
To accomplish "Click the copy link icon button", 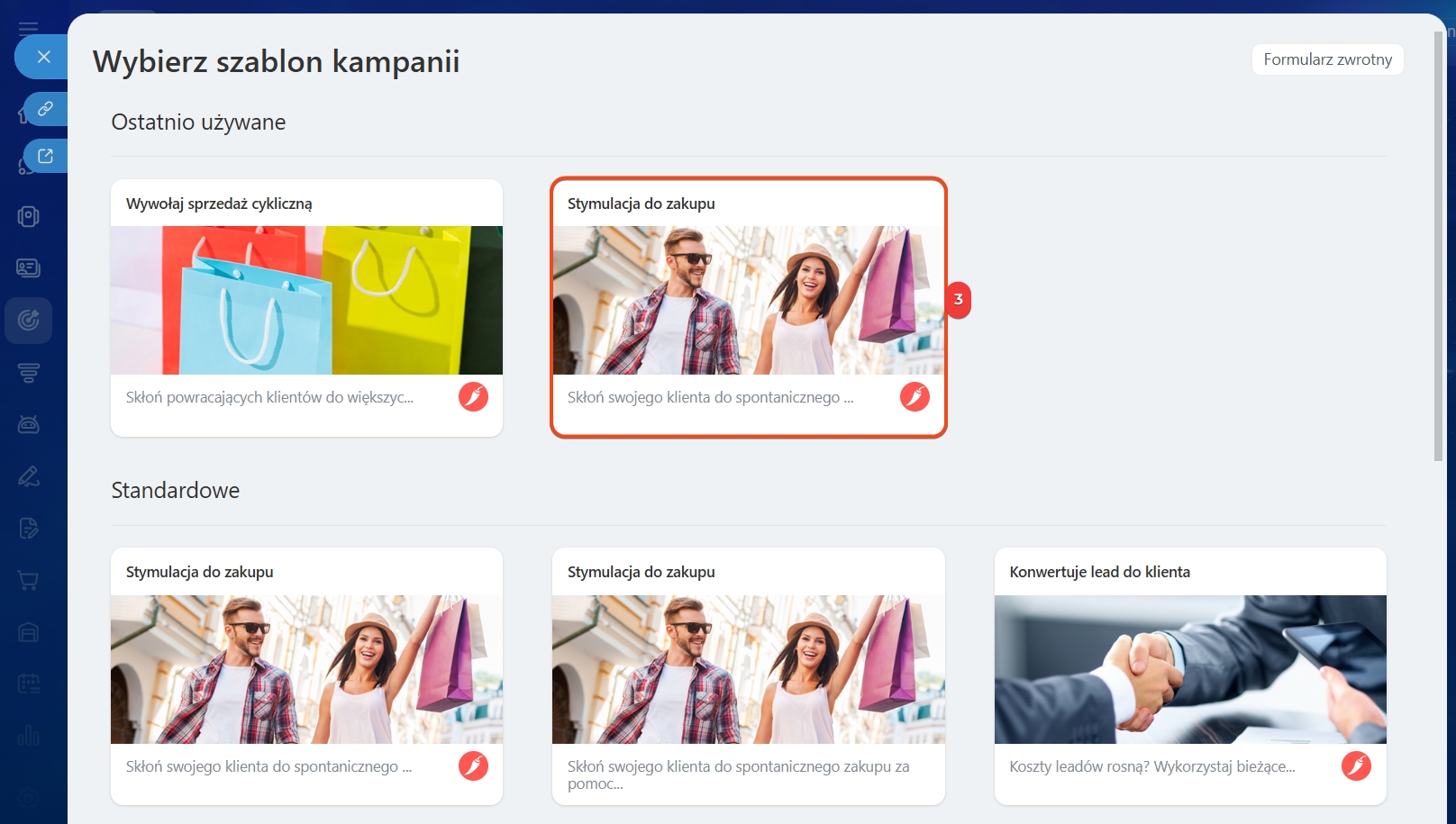I will tap(45, 109).
